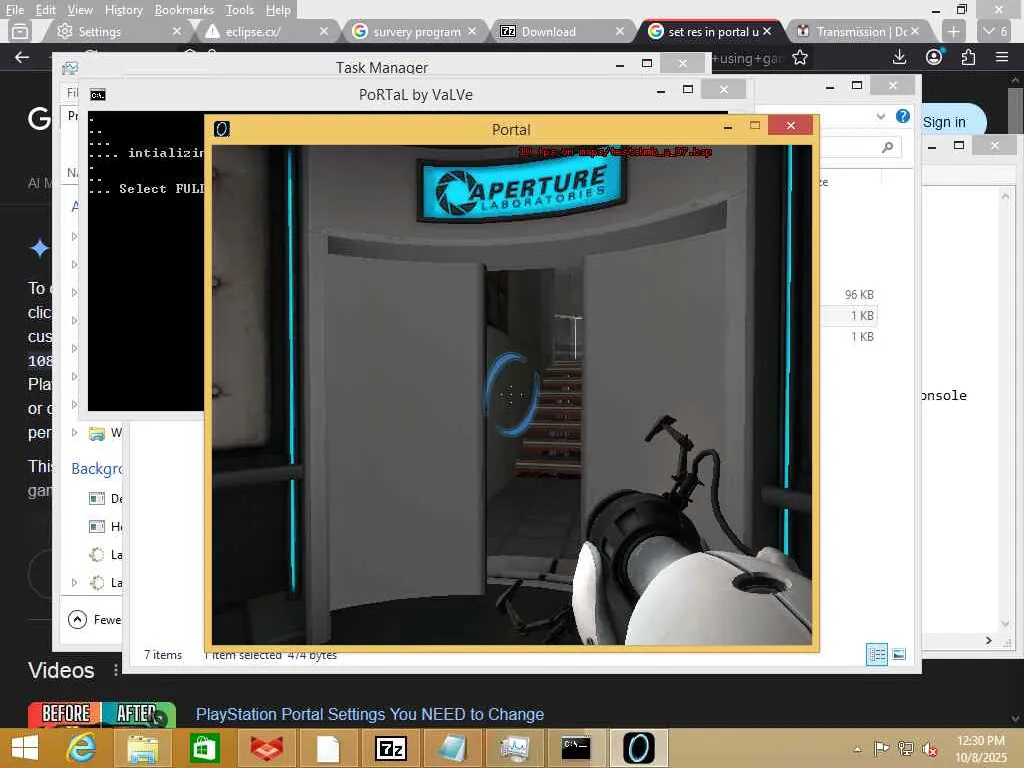
Task: Close the 'set res in portal' tab
Action: point(767,31)
